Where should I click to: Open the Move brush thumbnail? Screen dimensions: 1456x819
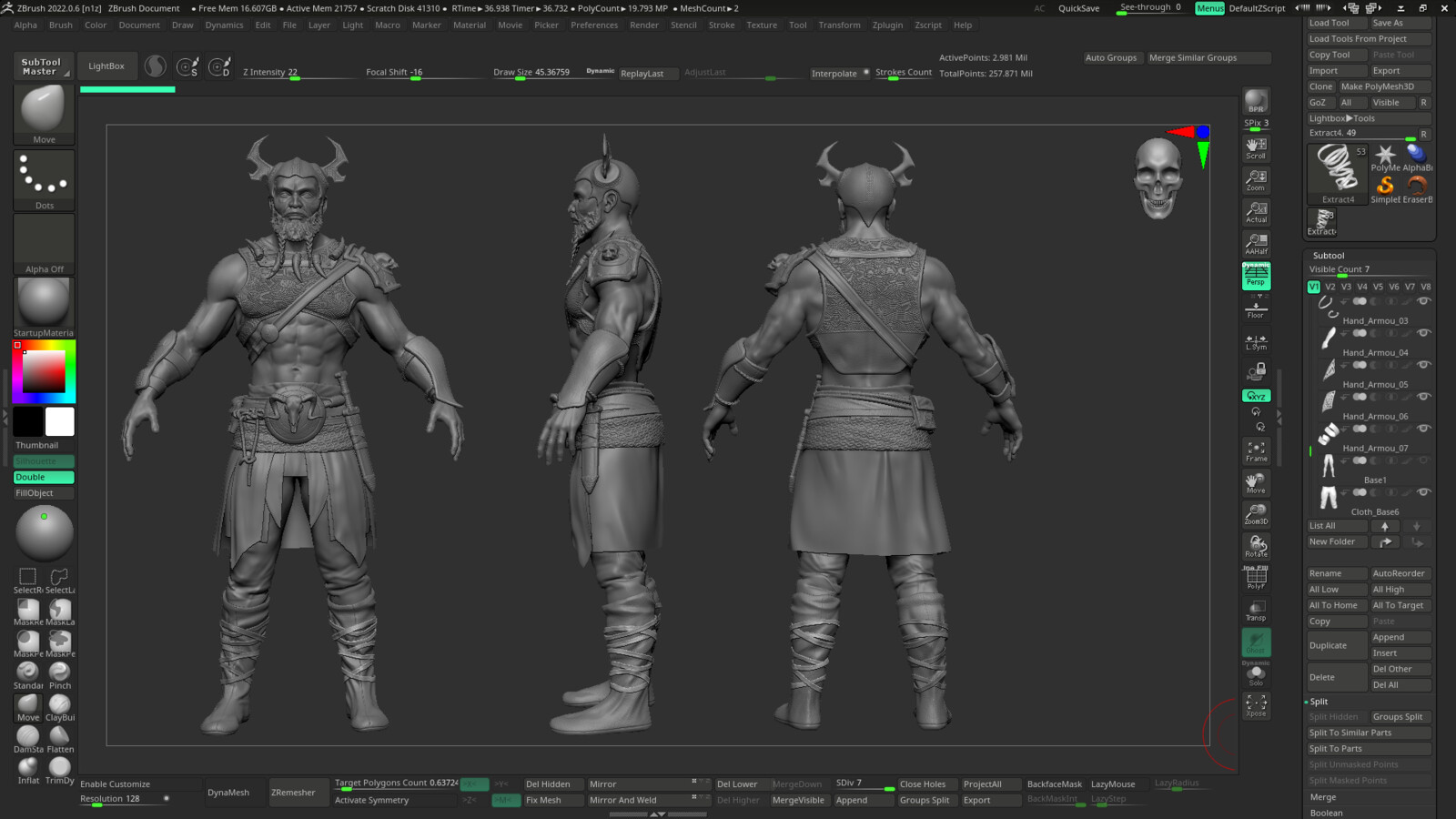[44, 114]
